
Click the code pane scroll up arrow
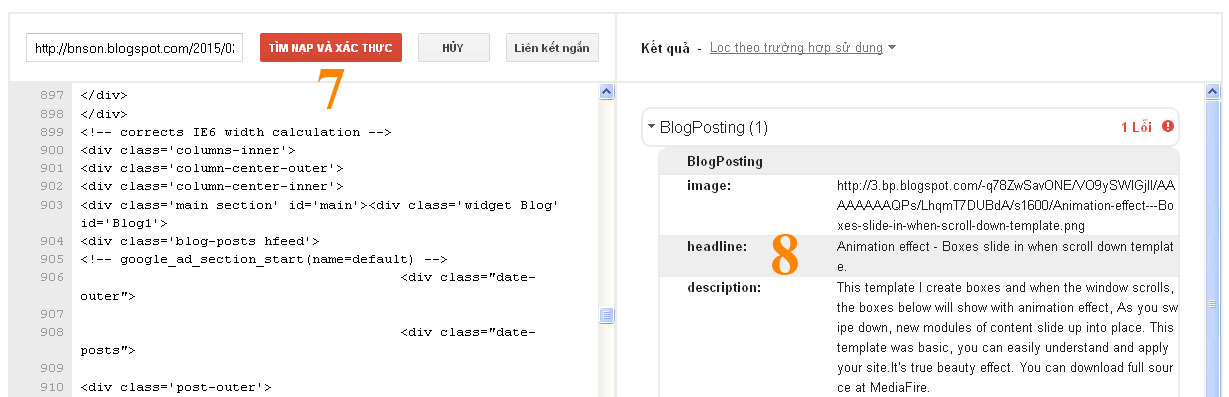coord(606,92)
